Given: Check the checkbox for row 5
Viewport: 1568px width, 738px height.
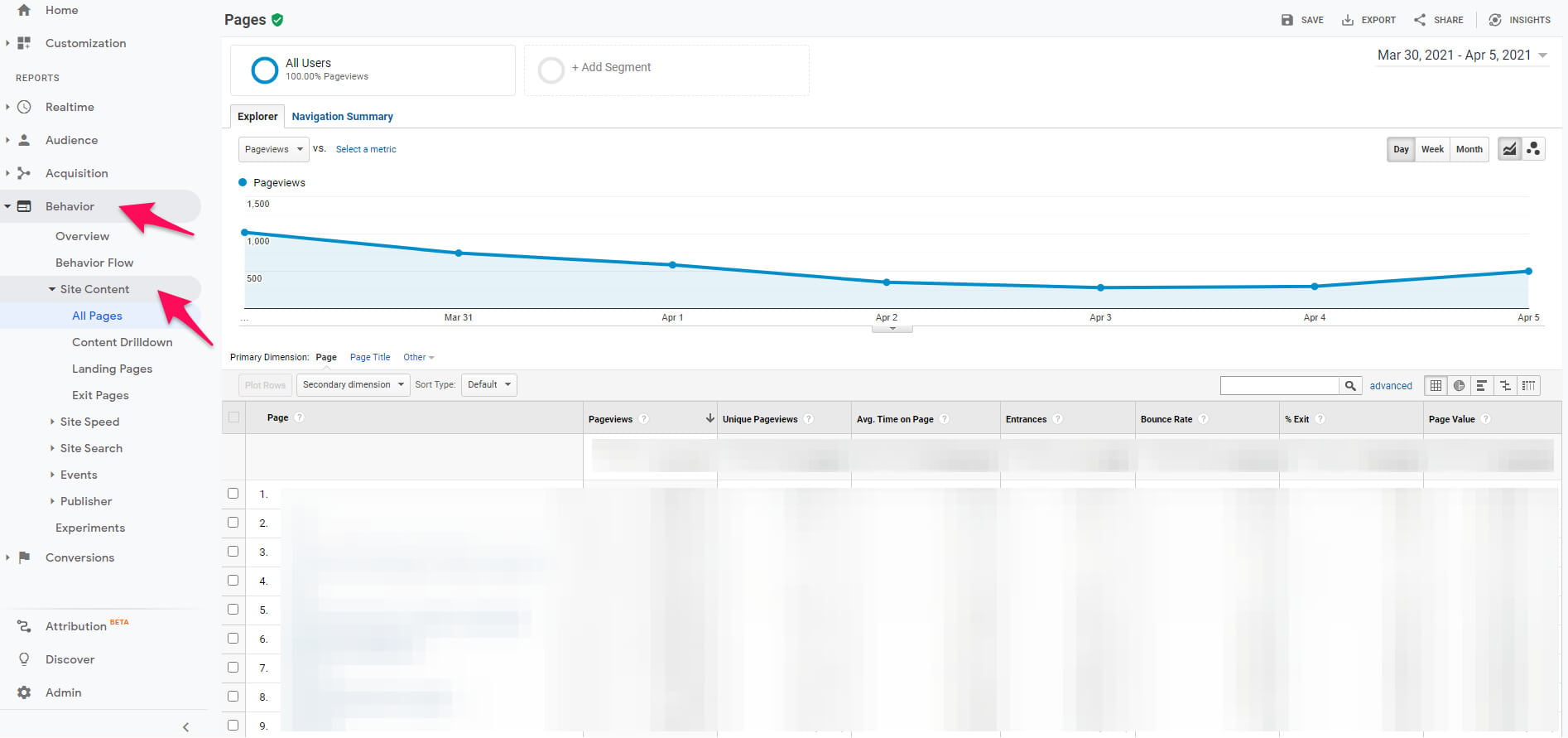Looking at the screenshot, I should 233,610.
